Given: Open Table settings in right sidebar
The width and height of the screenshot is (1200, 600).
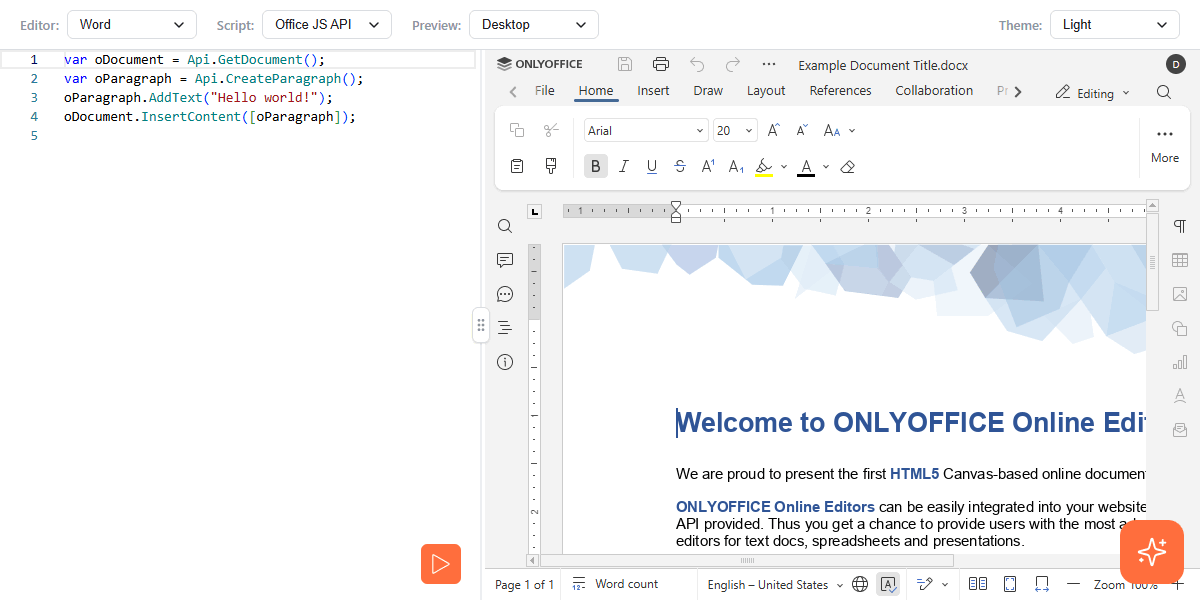Looking at the screenshot, I should [x=1180, y=260].
